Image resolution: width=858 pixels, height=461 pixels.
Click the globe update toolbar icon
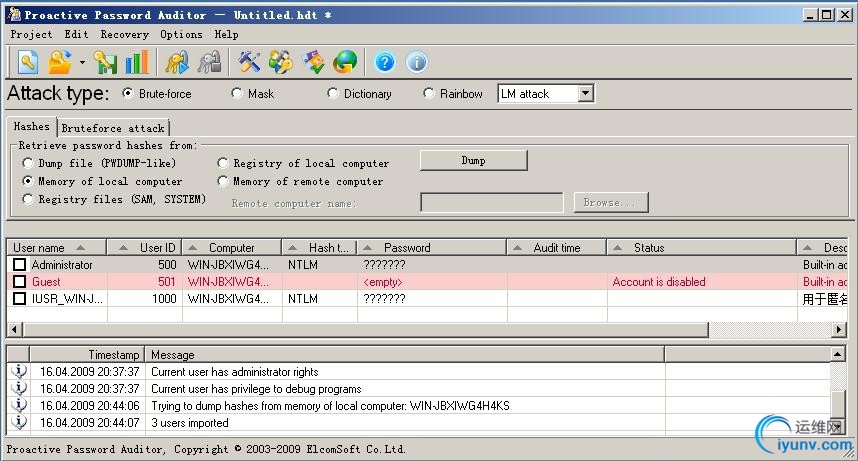pos(345,62)
